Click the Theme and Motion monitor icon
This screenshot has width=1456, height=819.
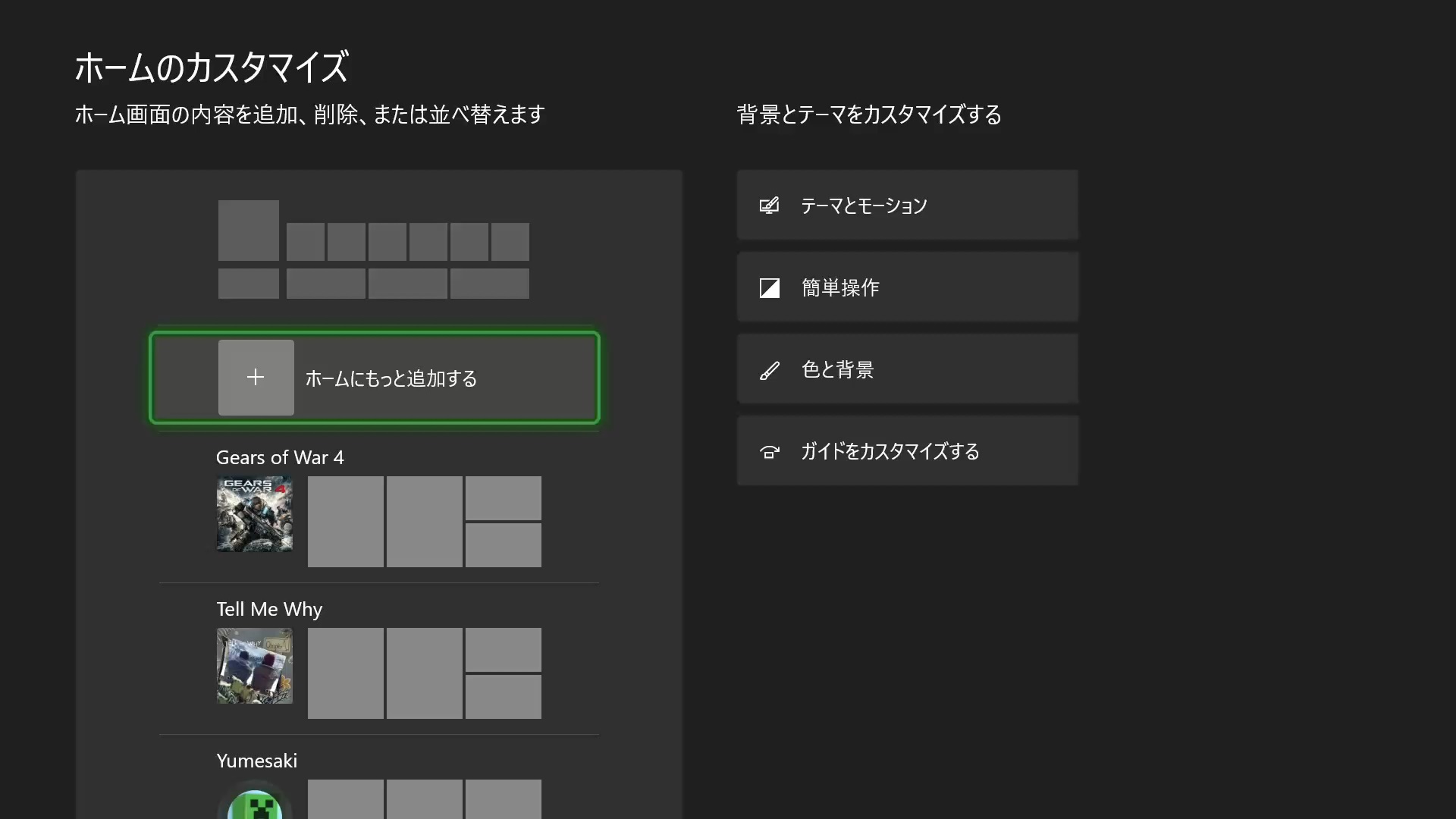[x=769, y=206]
